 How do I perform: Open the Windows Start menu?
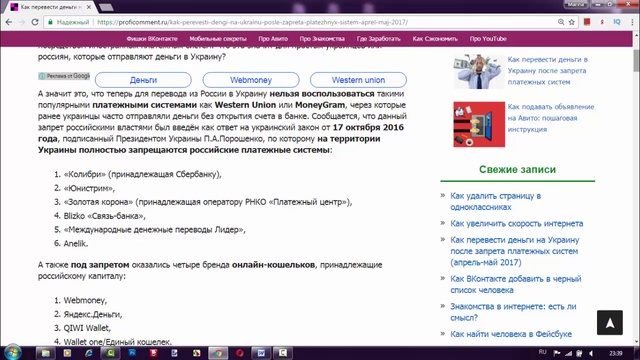coord(12,353)
